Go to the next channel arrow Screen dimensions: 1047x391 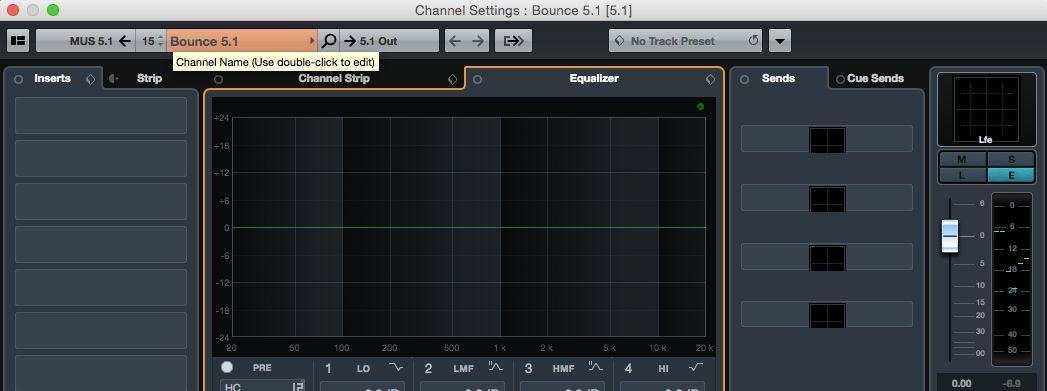point(478,41)
